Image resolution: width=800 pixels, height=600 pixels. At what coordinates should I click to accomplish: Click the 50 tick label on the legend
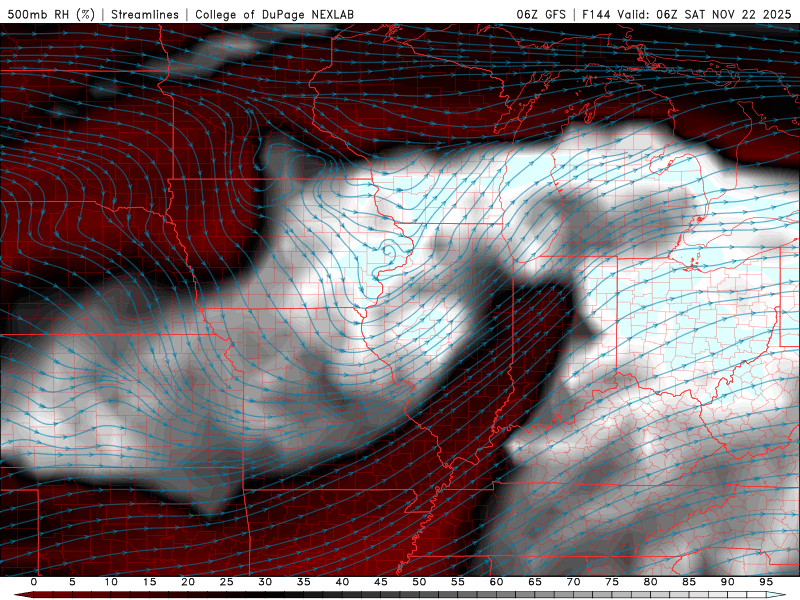pos(419,582)
